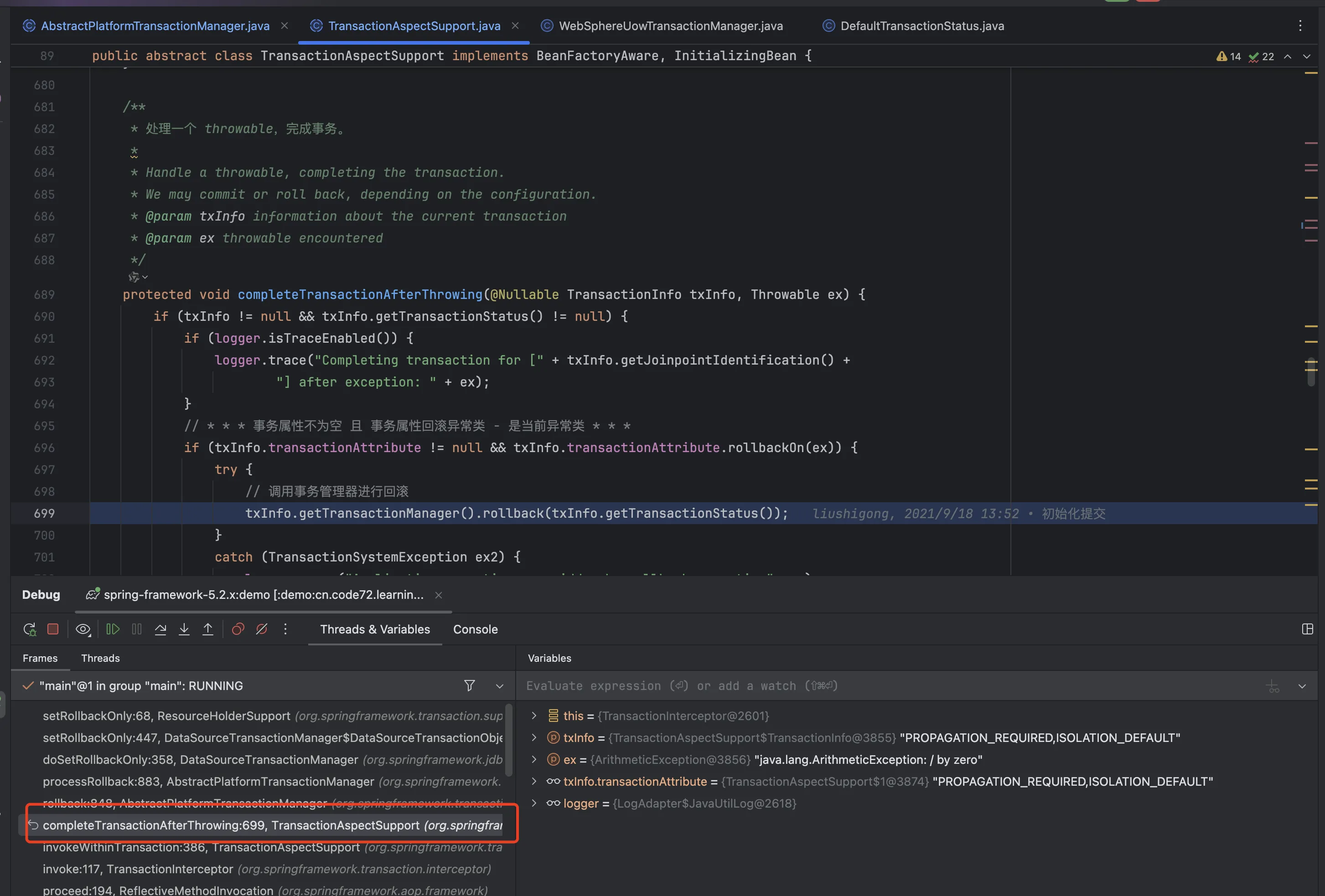Screen dimensions: 1325x896
Task: Expand the txInfo variable node
Action: pyautogui.click(x=533, y=737)
